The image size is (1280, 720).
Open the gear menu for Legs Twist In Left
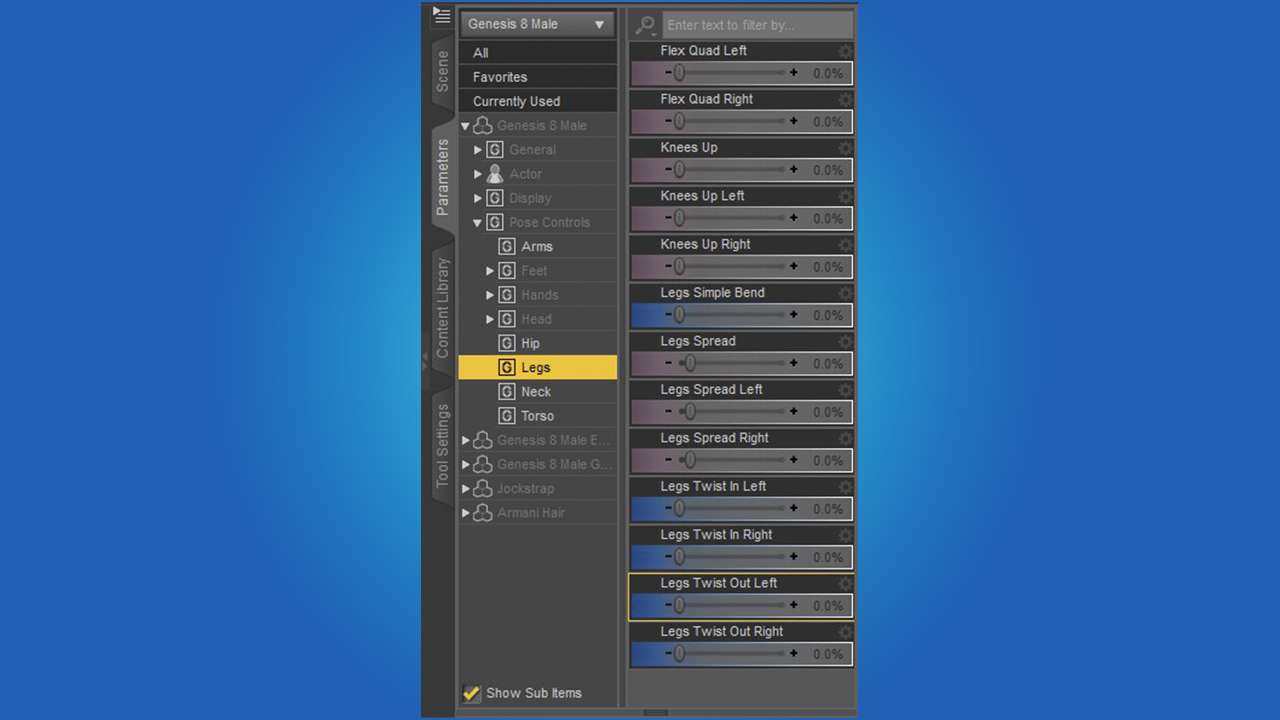click(x=846, y=487)
